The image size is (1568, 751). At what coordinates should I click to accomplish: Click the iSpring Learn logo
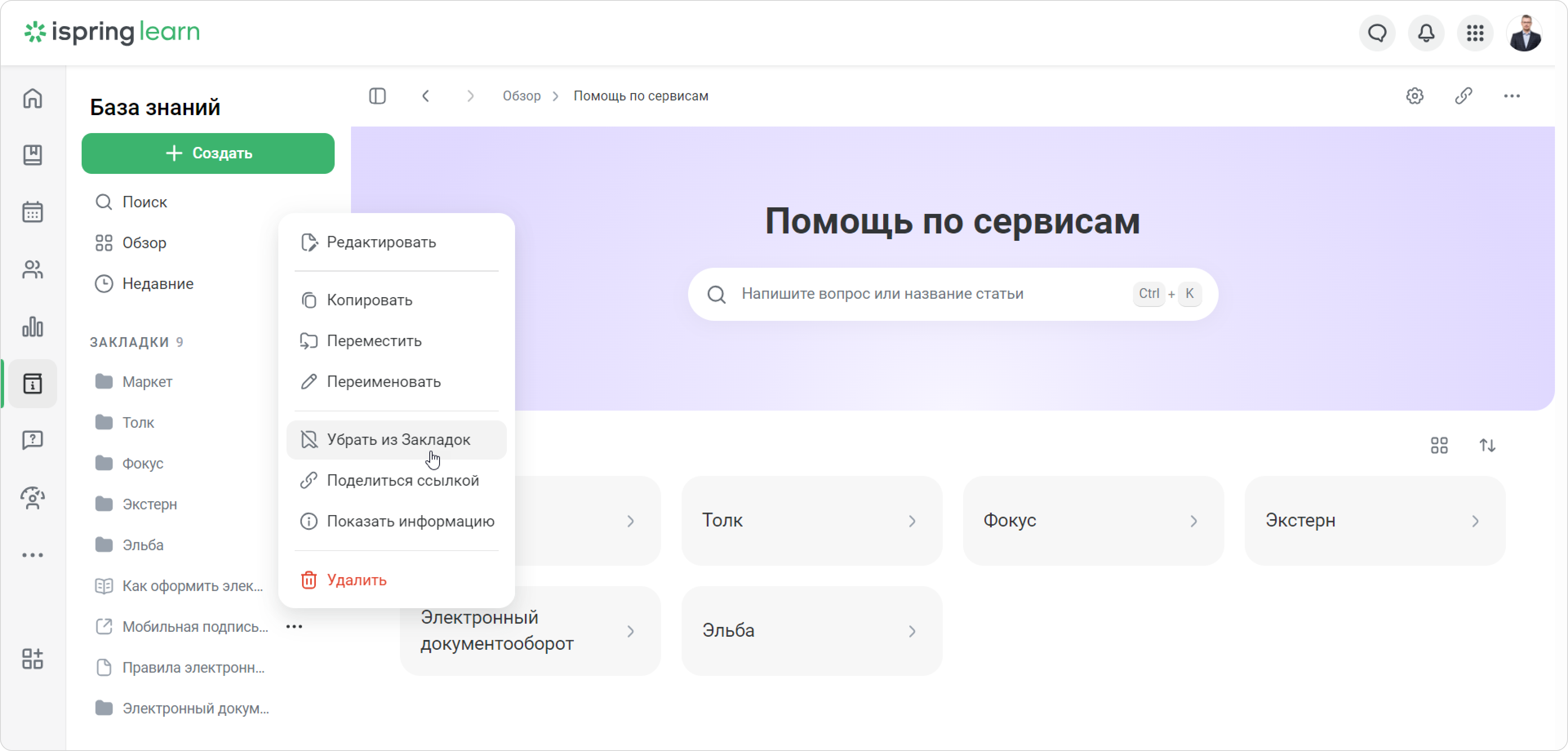pos(112,32)
